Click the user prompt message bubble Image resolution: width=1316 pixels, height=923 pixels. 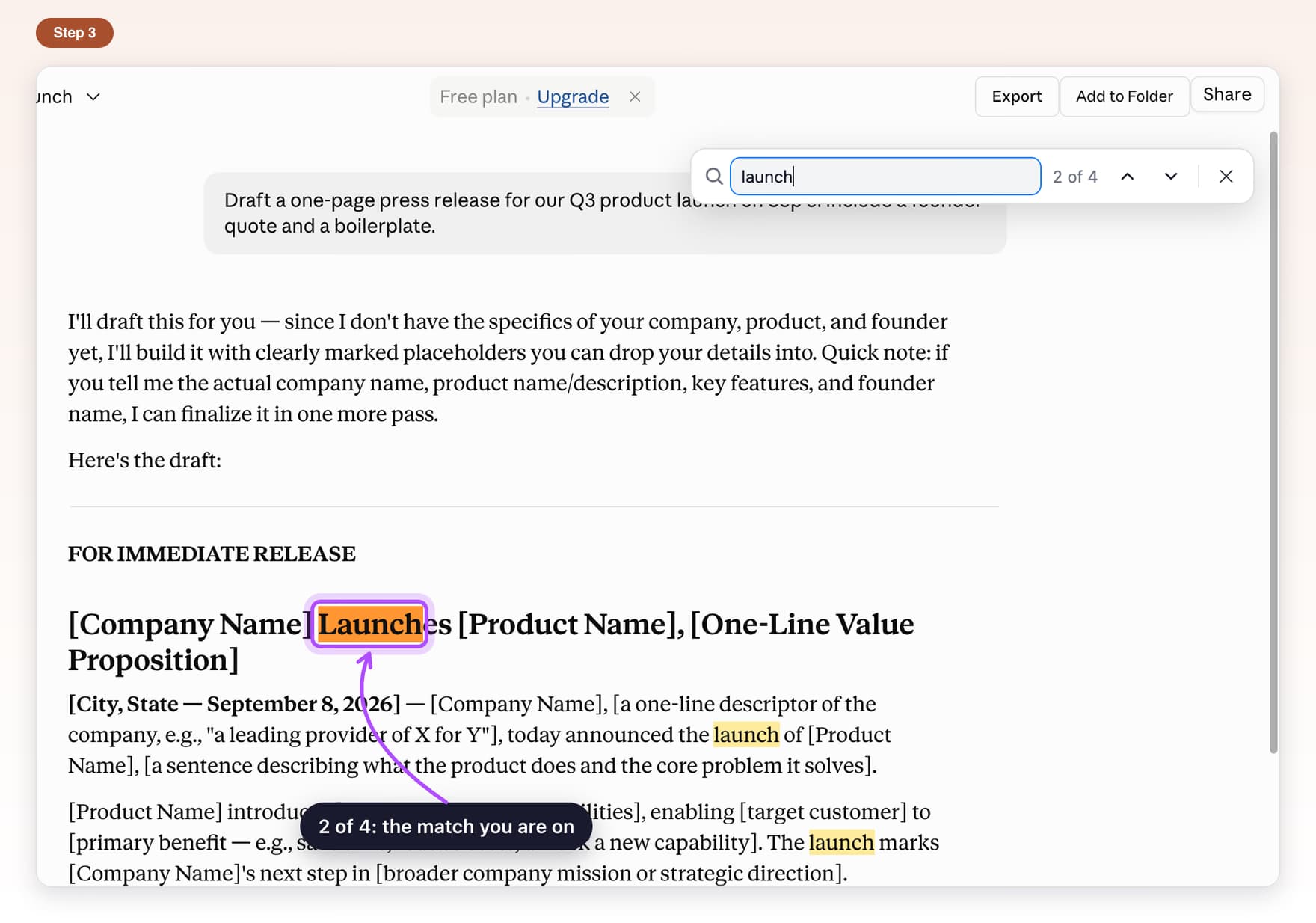[605, 213]
